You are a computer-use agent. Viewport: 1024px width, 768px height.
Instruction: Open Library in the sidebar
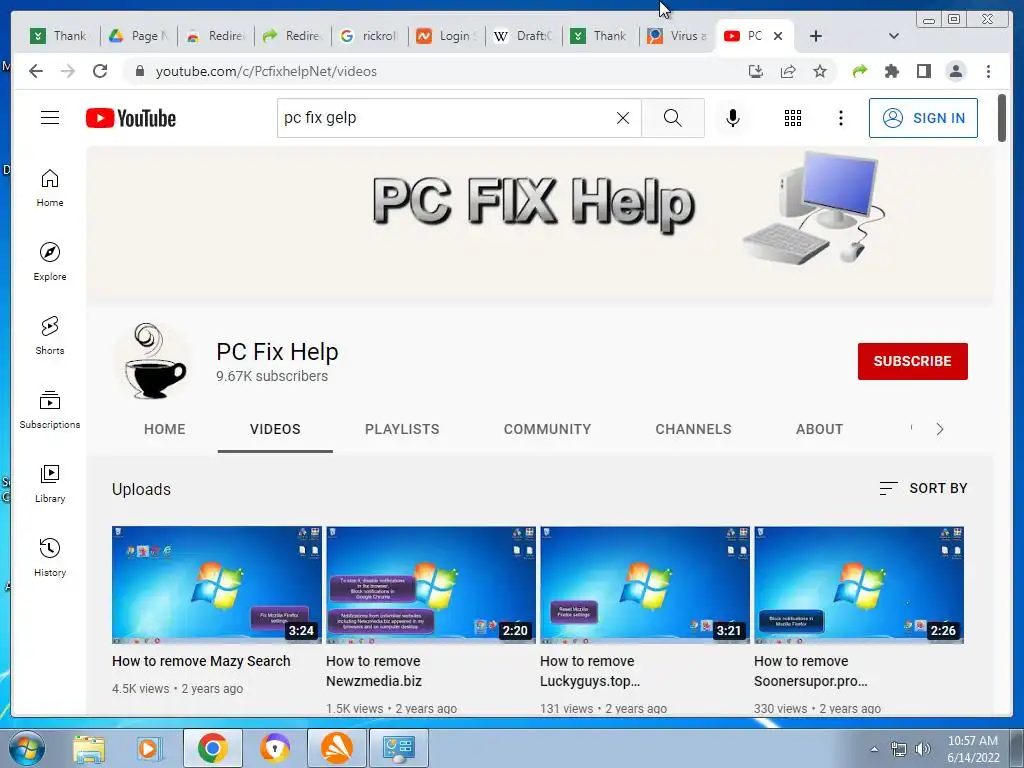point(50,483)
